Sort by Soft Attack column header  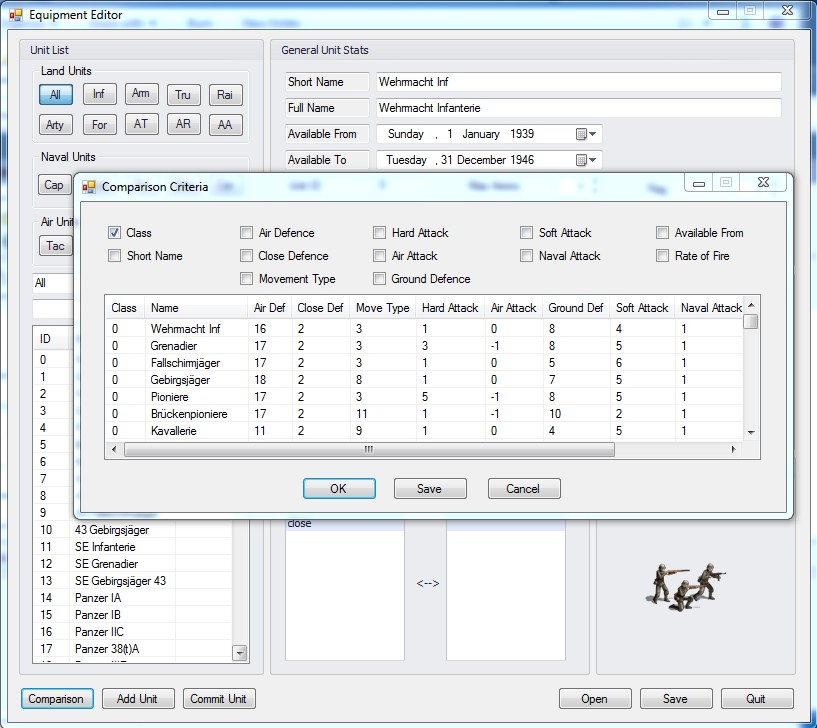pyautogui.click(x=642, y=308)
